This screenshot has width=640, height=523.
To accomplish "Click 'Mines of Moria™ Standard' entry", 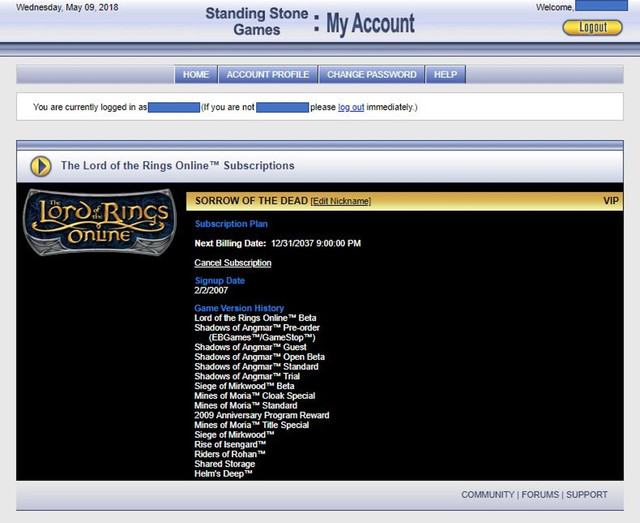I will coord(246,406).
